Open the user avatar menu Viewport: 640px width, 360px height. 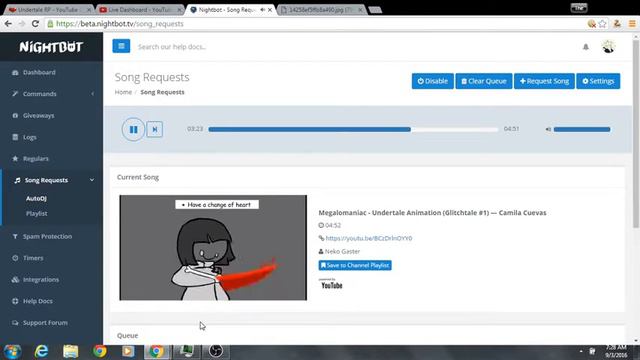pos(608,47)
